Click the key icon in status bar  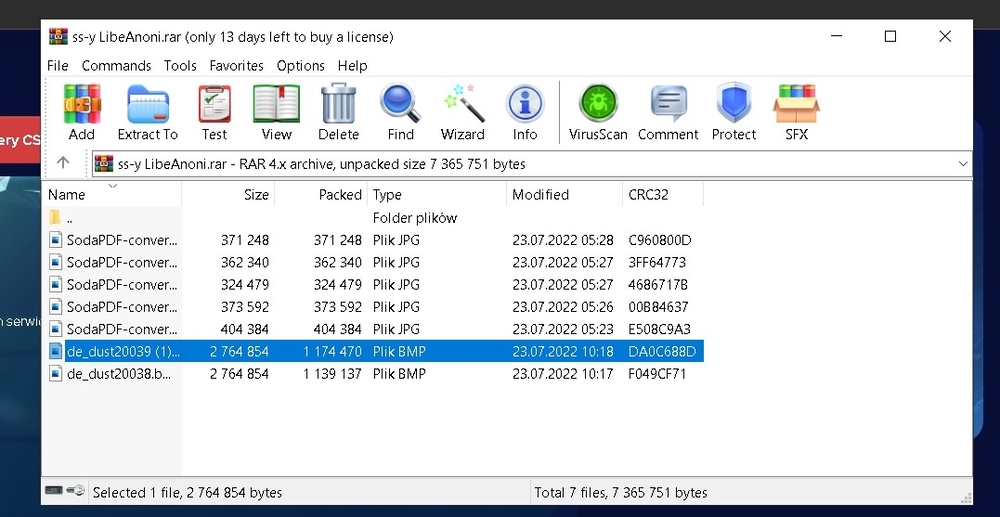click(x=75, y=491)
